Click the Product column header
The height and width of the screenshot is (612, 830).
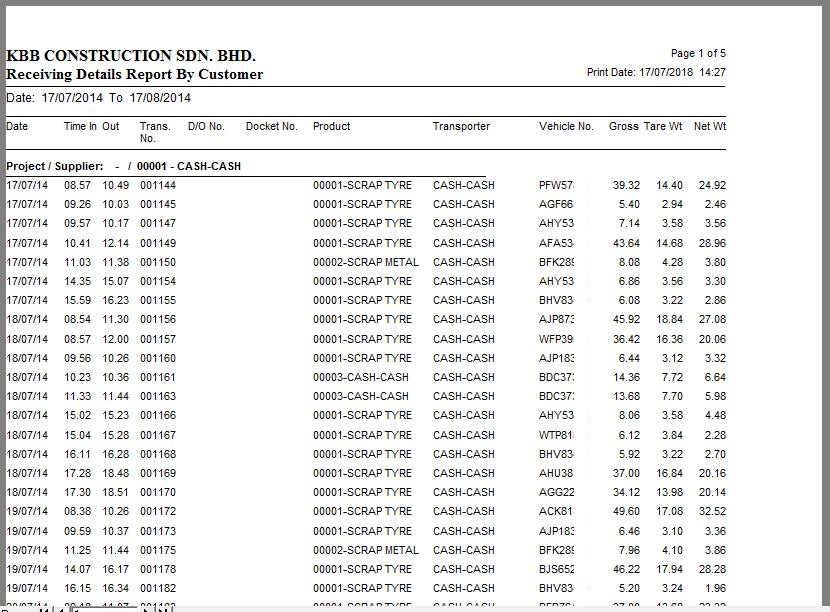pyautogui.click(x=331, y=126)
